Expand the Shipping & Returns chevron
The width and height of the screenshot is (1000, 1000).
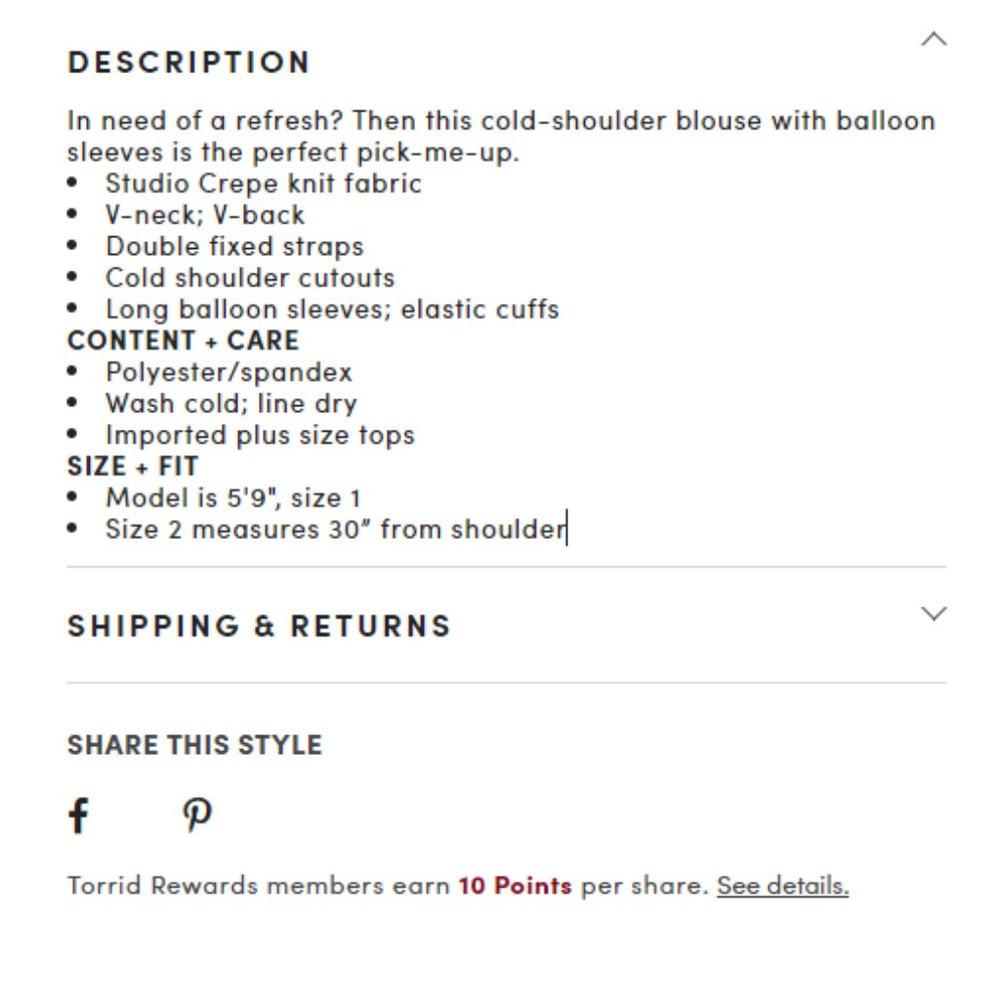pyautogui.click(x=933, y=614)
